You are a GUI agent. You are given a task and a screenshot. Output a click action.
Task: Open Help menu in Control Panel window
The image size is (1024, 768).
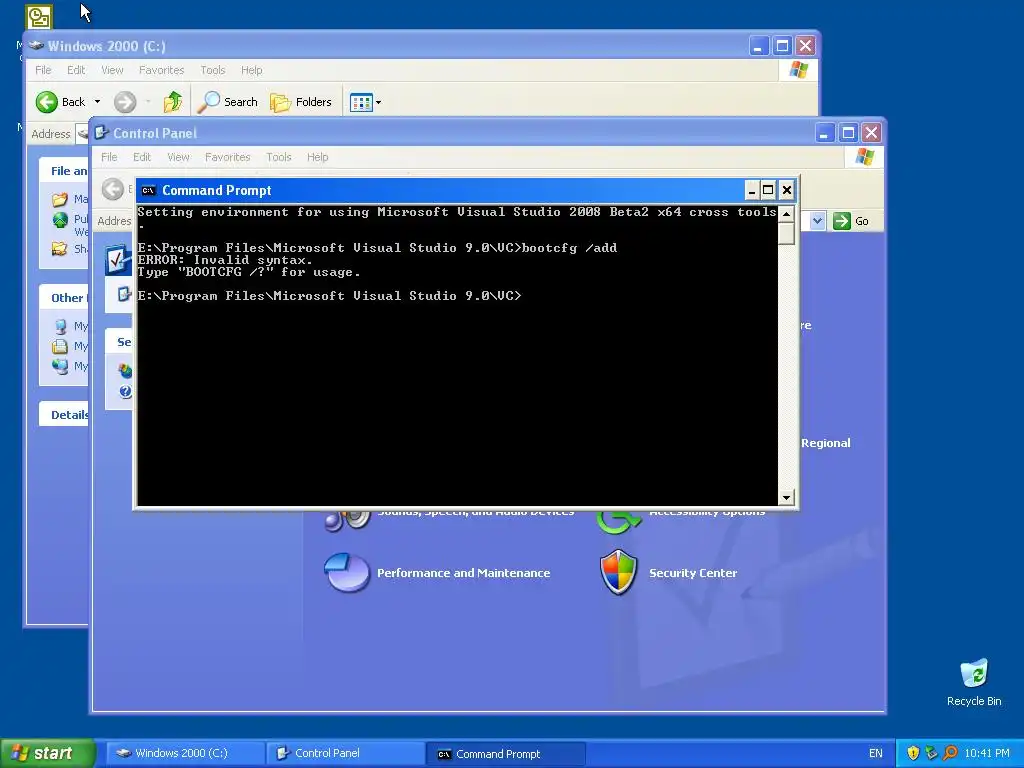[x=317, y=157]
